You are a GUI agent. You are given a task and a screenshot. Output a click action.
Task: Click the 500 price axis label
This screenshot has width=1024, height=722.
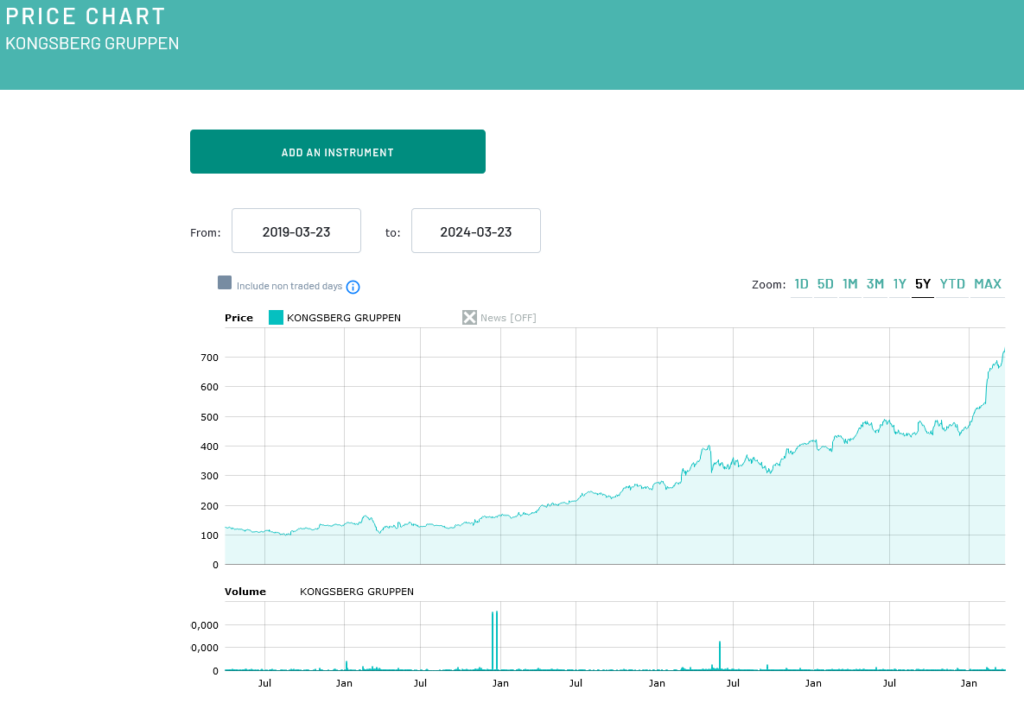click(210, 417)
